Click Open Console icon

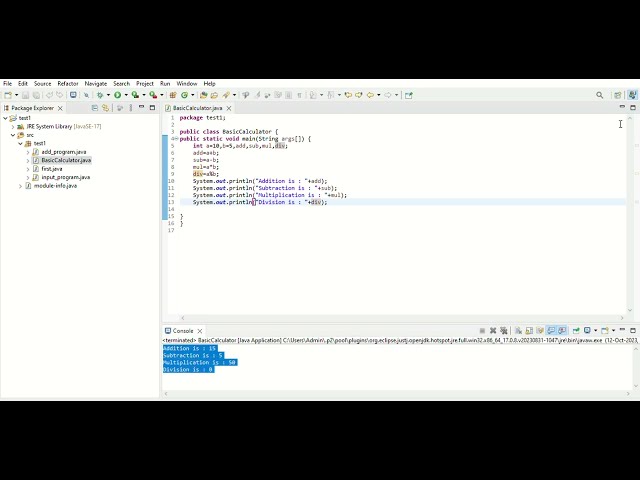pyautogui.click(x=605, y=331)
